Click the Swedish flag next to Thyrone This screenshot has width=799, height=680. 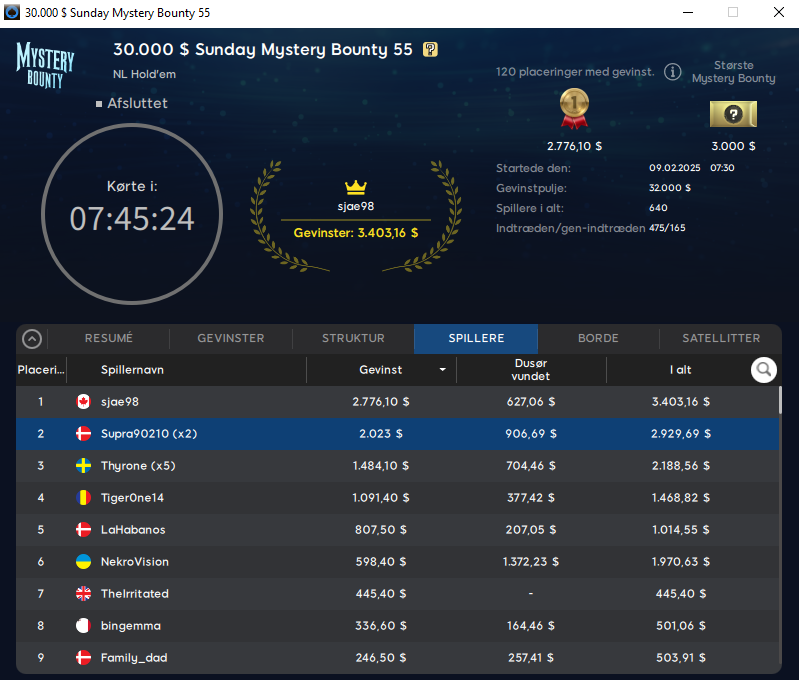click(x=84, y=466)
